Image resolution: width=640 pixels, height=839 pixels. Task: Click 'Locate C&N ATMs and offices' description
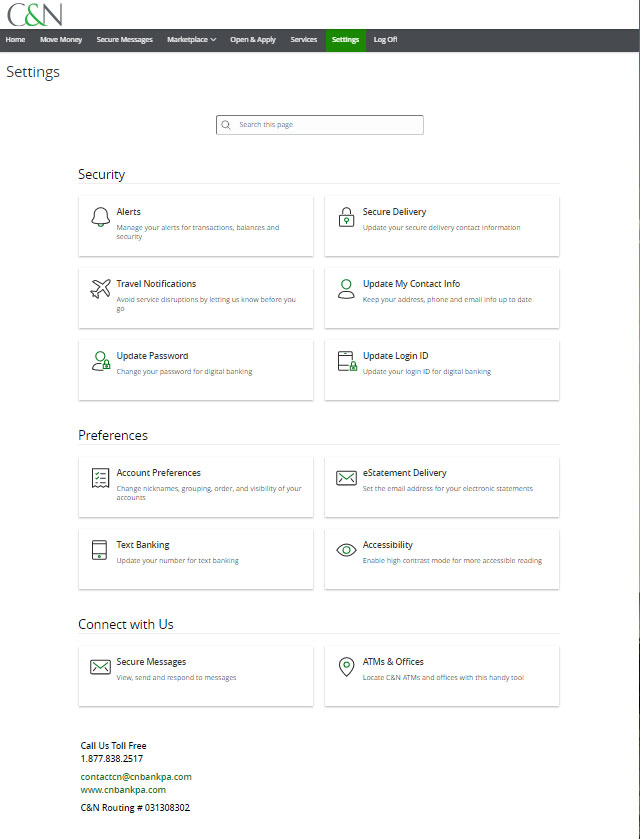(443, 677)
